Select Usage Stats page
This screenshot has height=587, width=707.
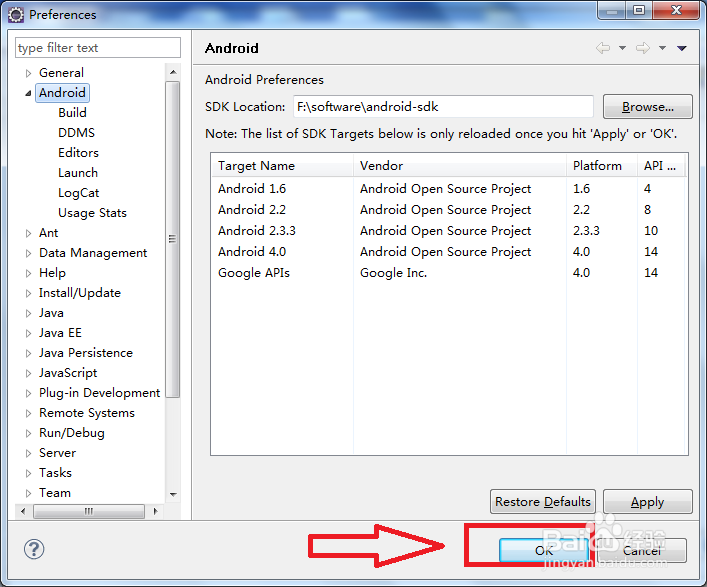92,213
